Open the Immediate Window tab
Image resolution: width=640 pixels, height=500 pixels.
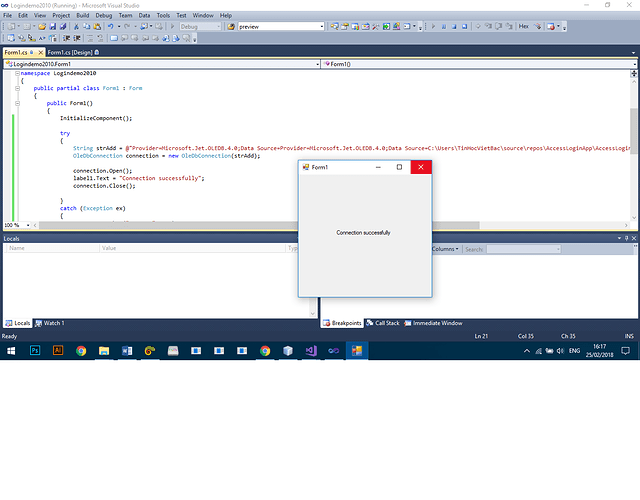[437, 323]
